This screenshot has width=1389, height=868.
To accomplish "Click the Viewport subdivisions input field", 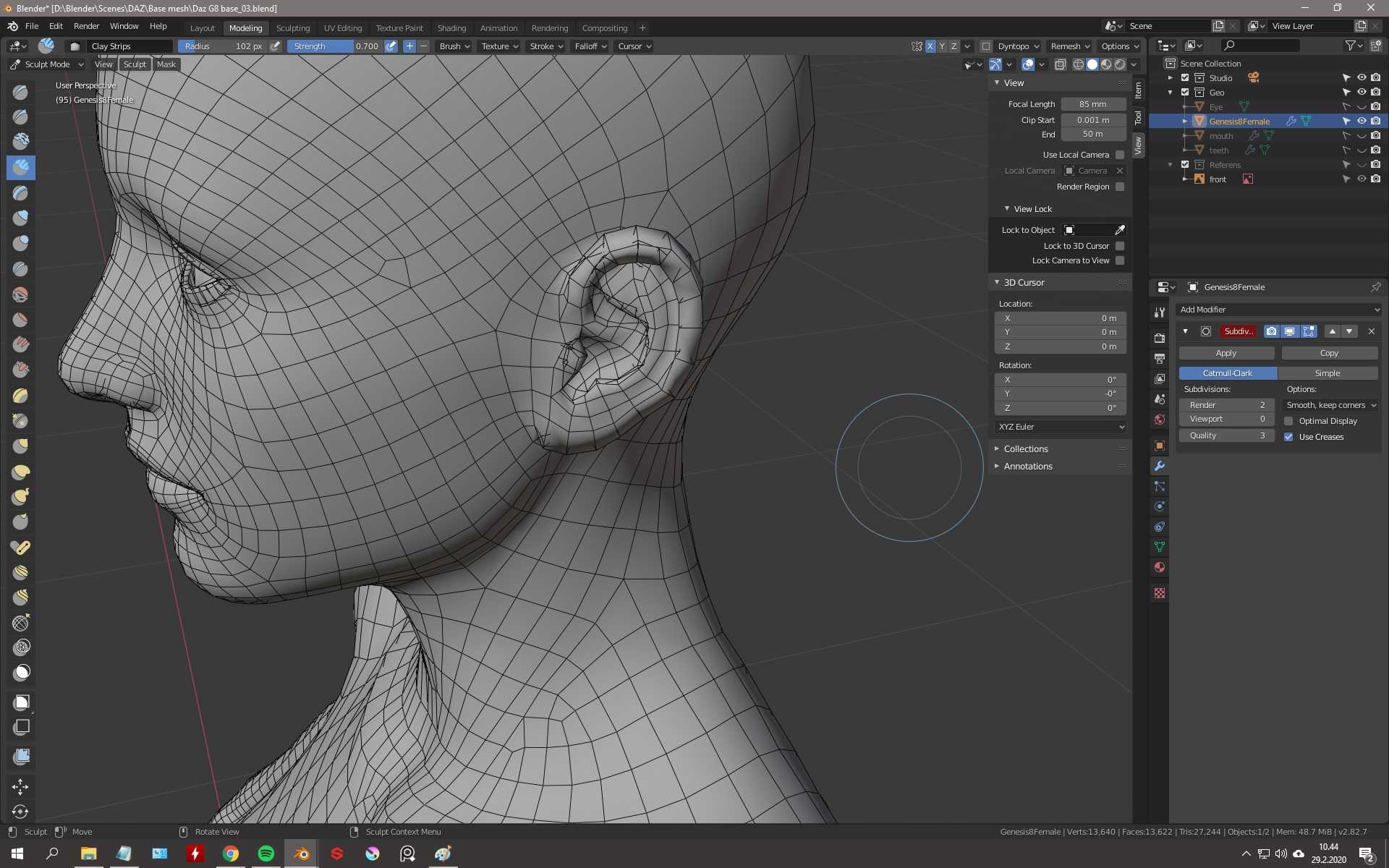I will click(x=1225, y=419).
